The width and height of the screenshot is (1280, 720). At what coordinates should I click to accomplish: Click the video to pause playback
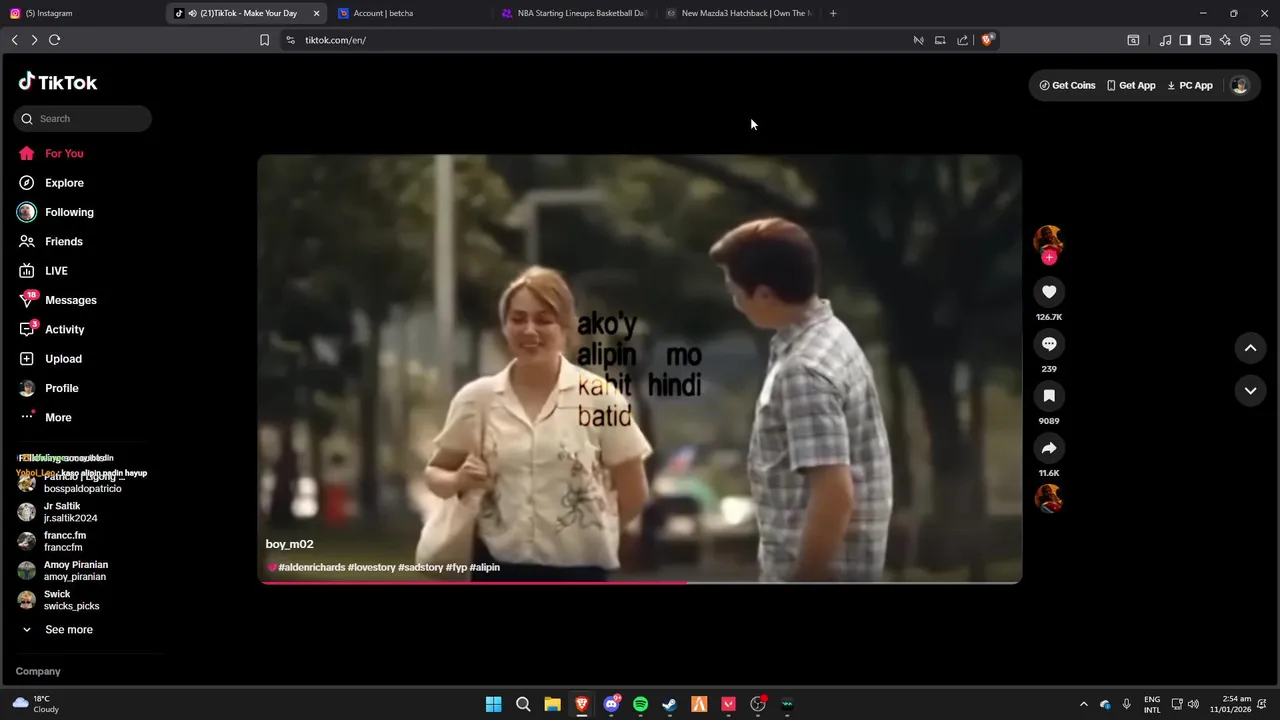pos(640,368)
